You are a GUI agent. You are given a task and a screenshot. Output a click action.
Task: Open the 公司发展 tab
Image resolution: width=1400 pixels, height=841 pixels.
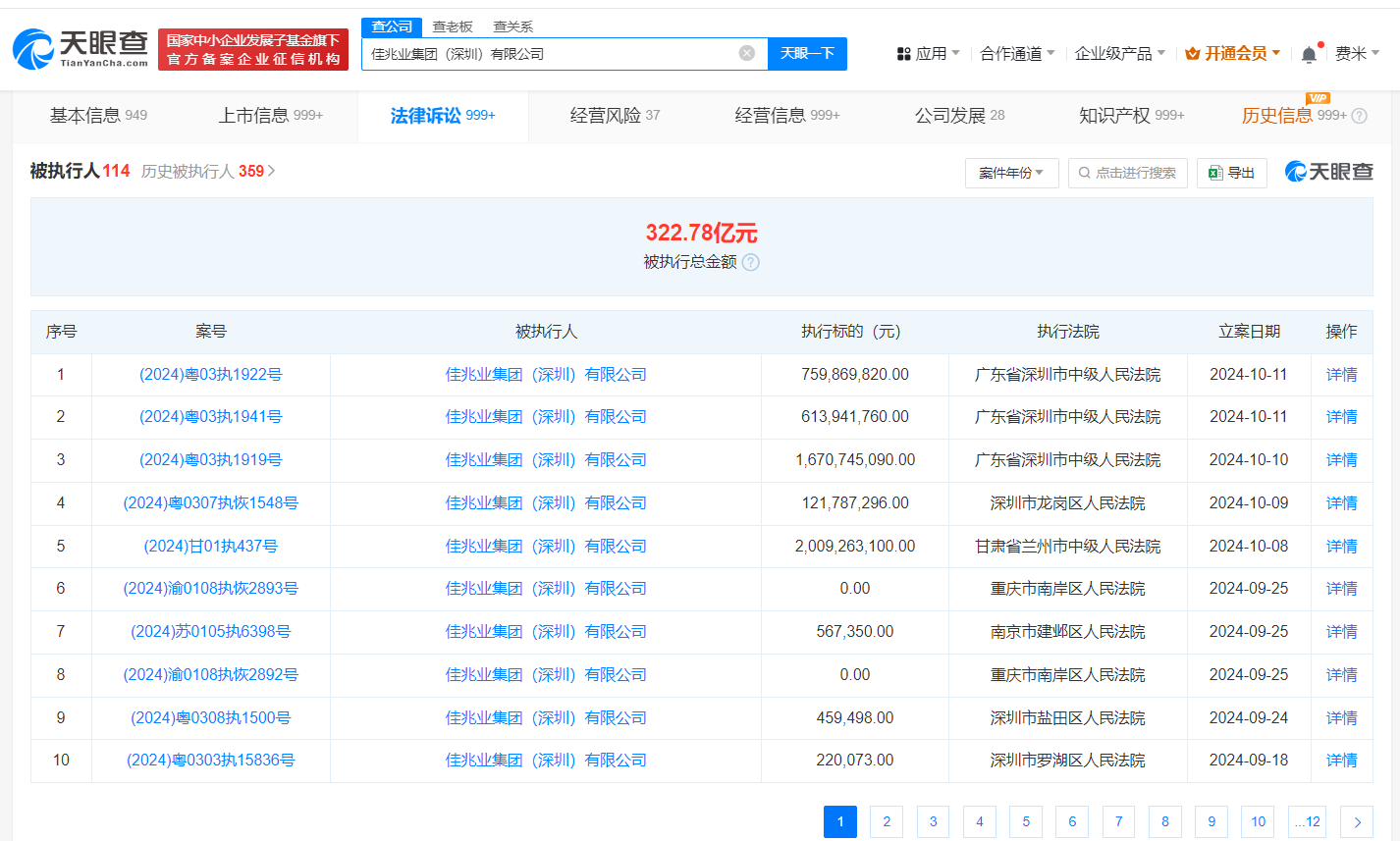tap(960, 116)
